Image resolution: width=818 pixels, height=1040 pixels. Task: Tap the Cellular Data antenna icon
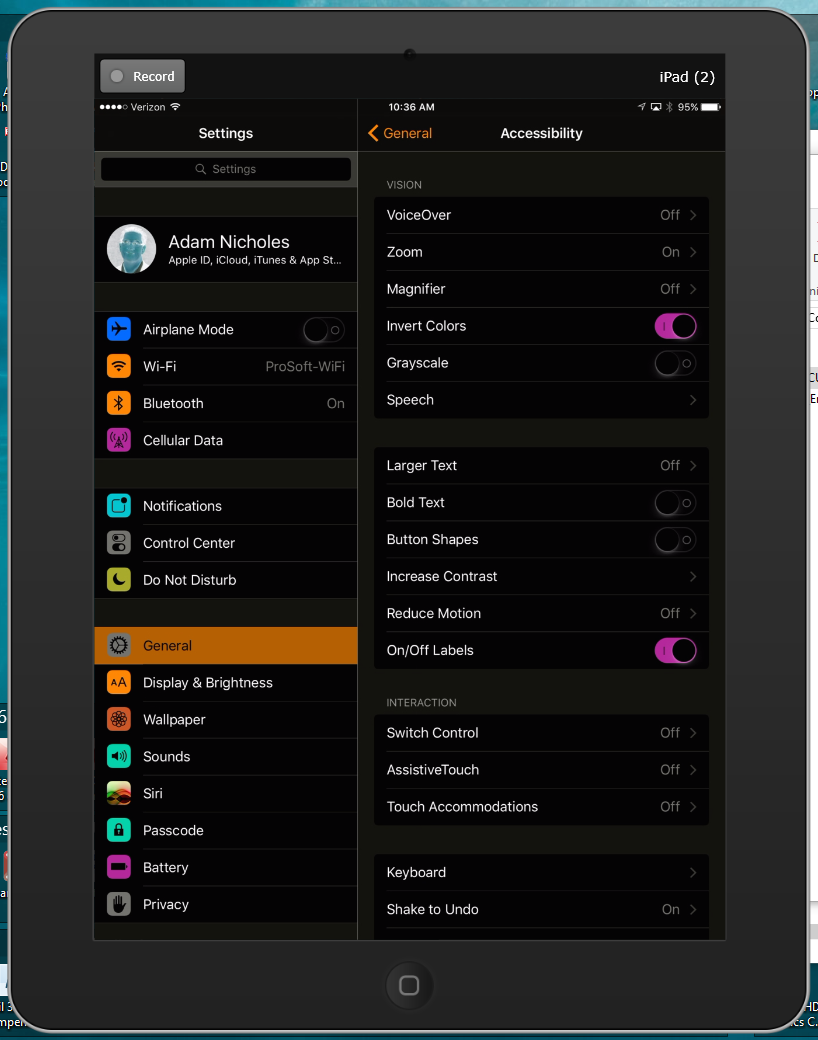coord(119,440)
